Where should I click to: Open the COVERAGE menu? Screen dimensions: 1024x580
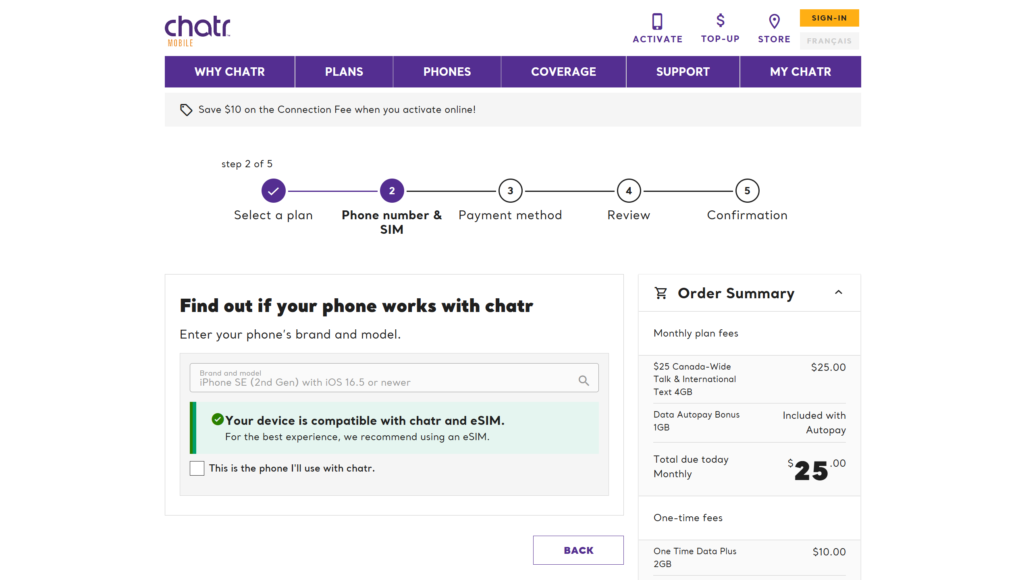(563, 71)
